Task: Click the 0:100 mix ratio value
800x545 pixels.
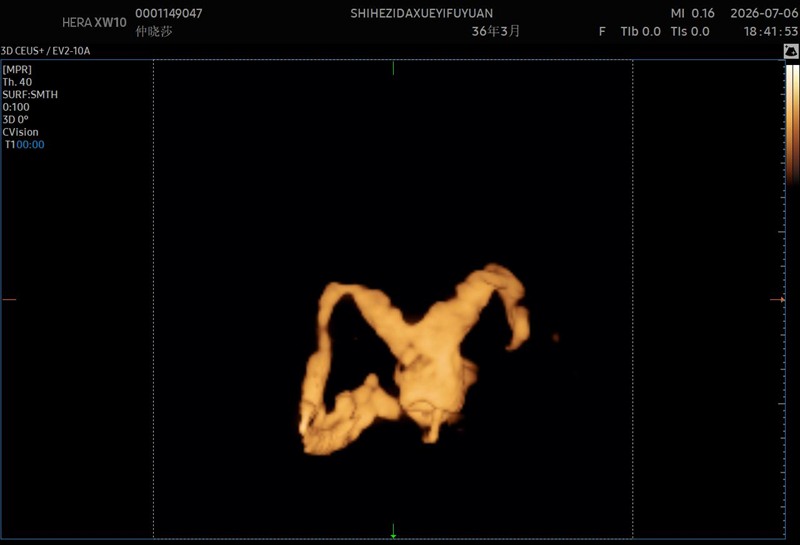Action: [x=16, y=107]
